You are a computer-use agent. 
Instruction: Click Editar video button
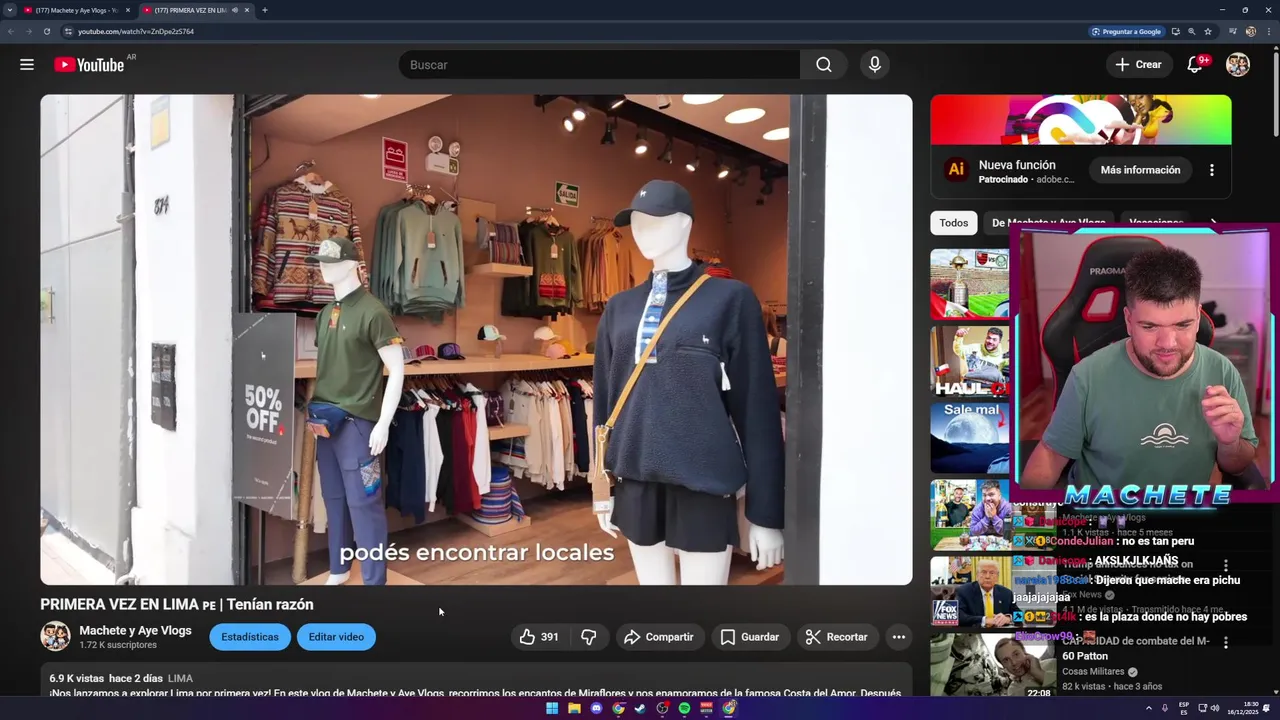[336, 637]
